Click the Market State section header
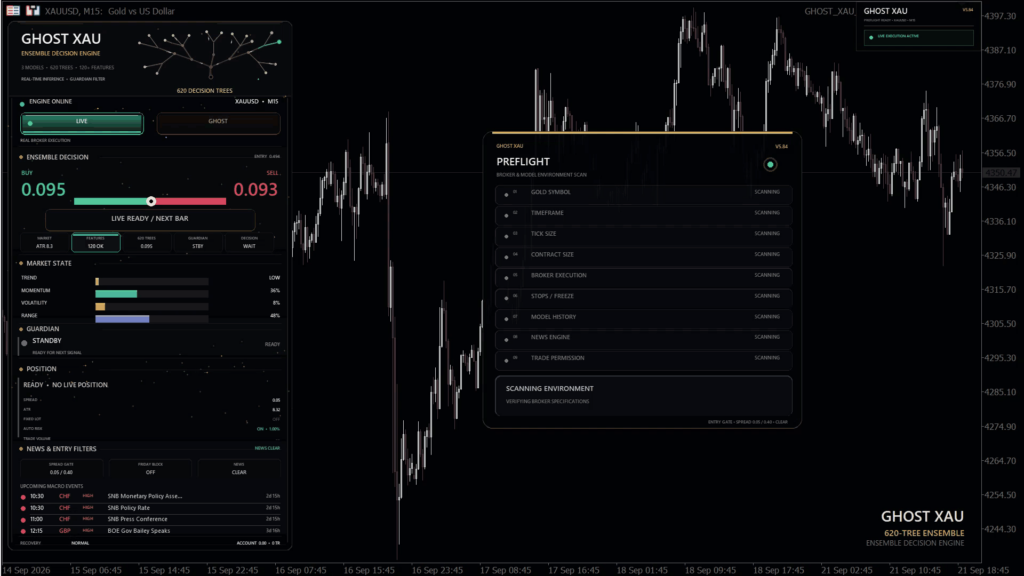The height and width of the screenshot is (576, 1024). pos(49,263)
